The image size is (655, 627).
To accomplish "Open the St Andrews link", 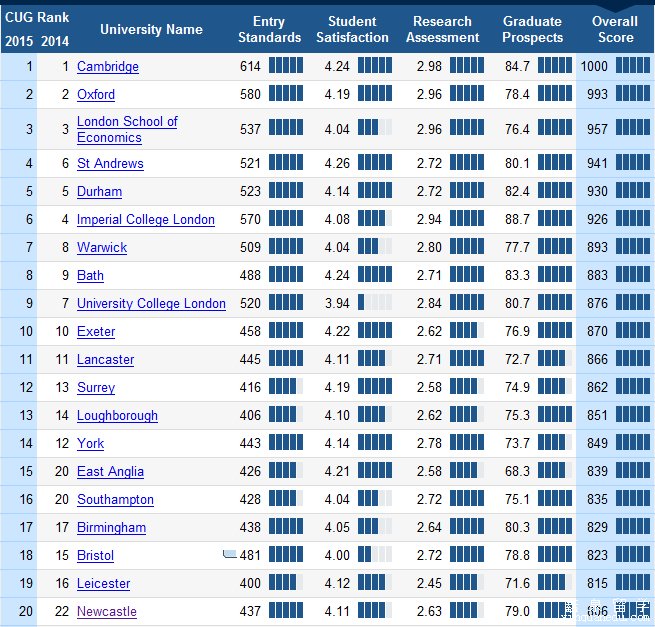I will click(x=110, y=164).
